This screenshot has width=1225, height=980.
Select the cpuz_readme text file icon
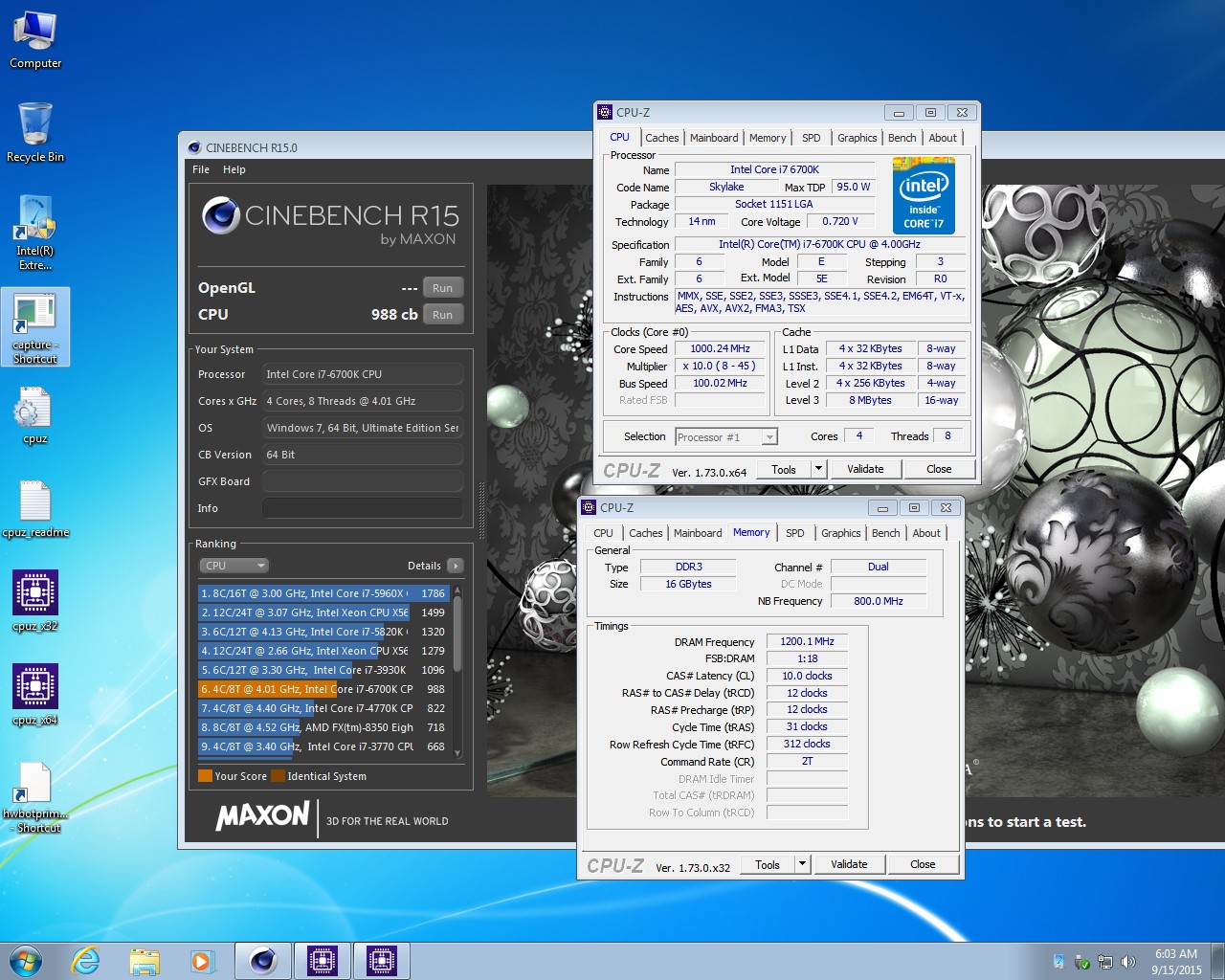[x=35, y=509]
